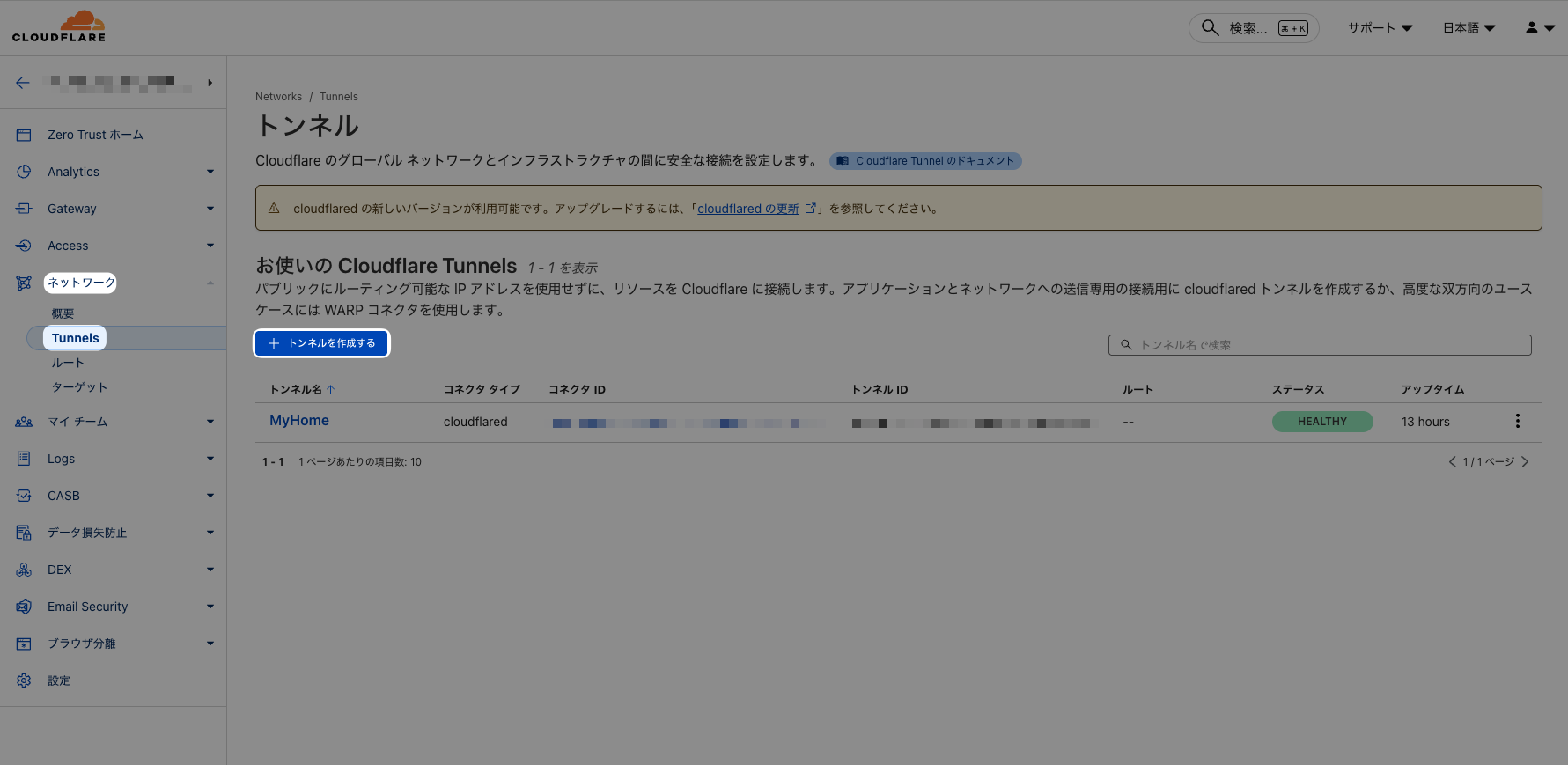Click トンネルを作成する button
The image size is (1568, 765).
pyautogui.click(x=321, y=343)
